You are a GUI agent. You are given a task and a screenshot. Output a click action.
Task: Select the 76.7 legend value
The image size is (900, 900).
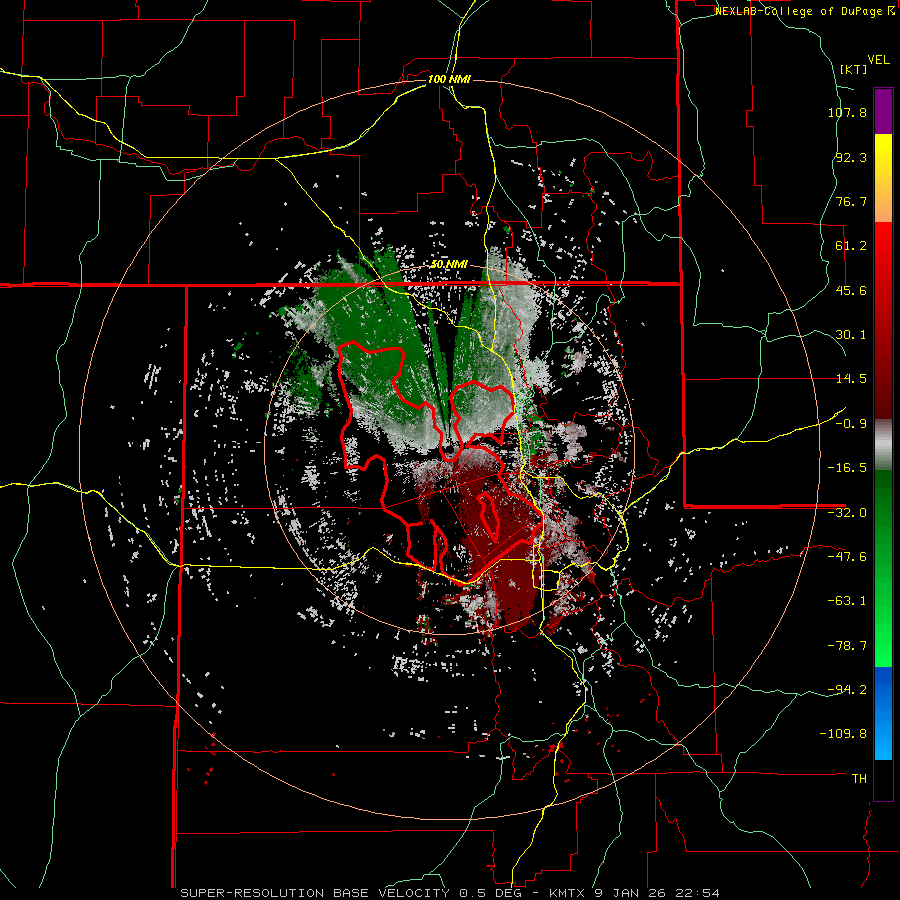pos(851,201)
